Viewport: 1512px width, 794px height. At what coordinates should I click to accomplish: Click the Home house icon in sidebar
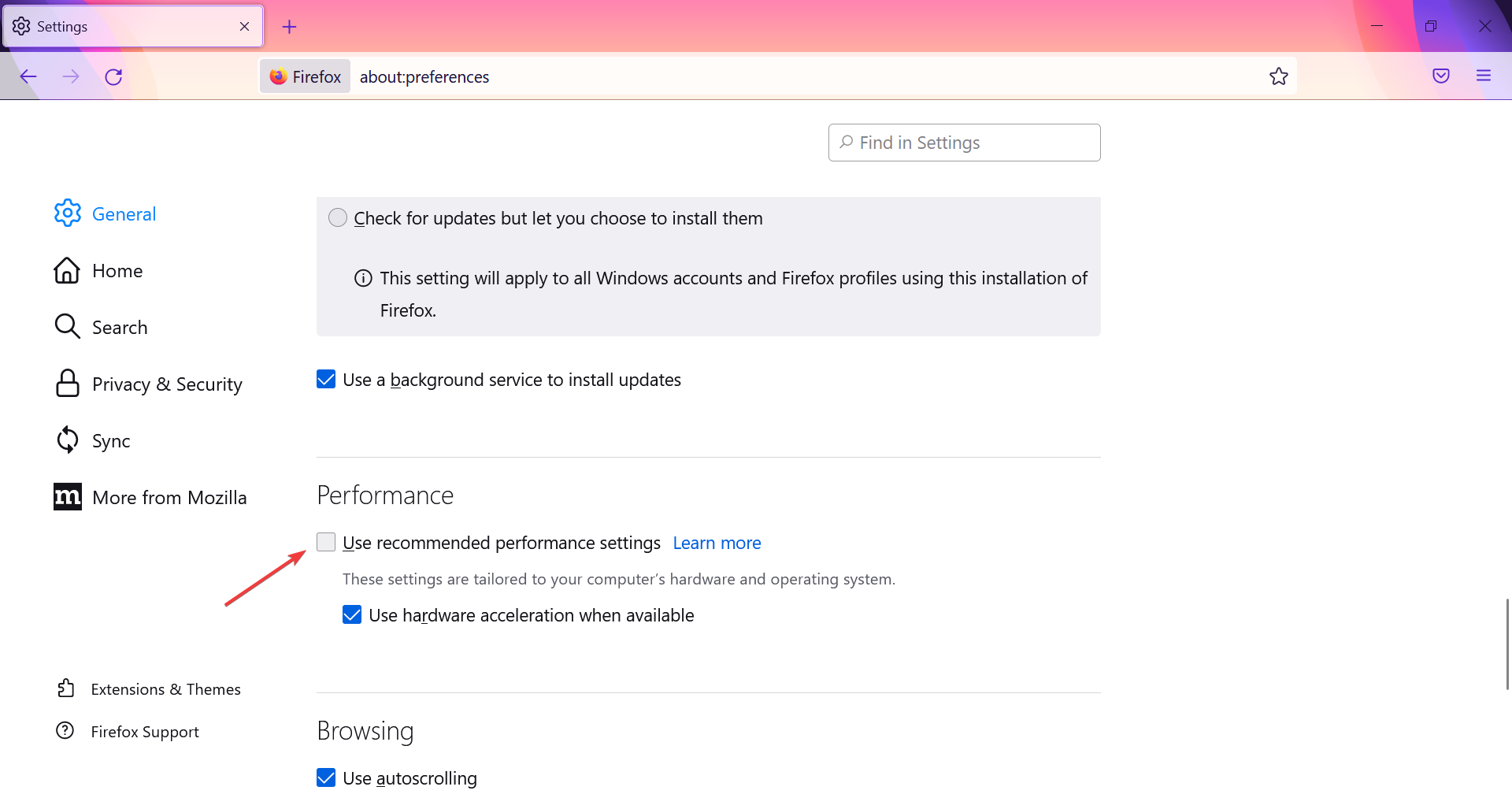pyautogui.click(x=67, y=270)
